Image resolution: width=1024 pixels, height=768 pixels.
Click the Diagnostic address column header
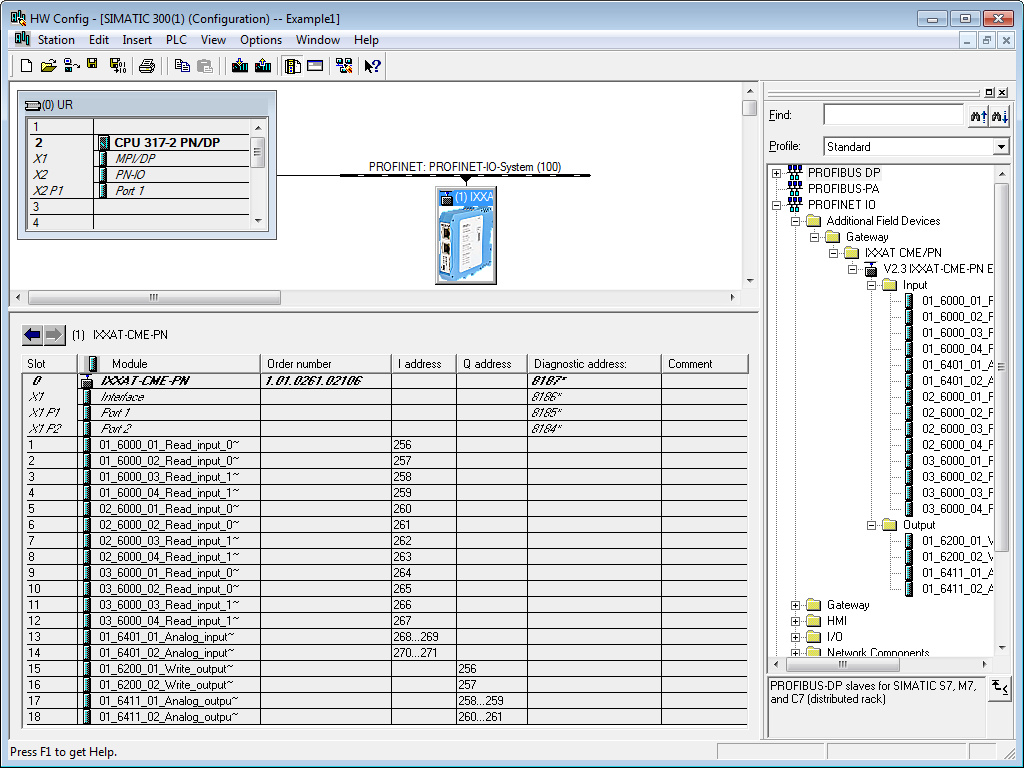coord(594,364)
